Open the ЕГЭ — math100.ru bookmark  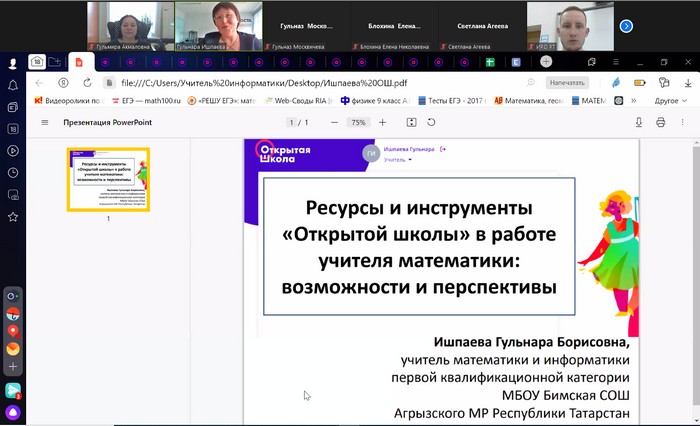pos(146,100)
